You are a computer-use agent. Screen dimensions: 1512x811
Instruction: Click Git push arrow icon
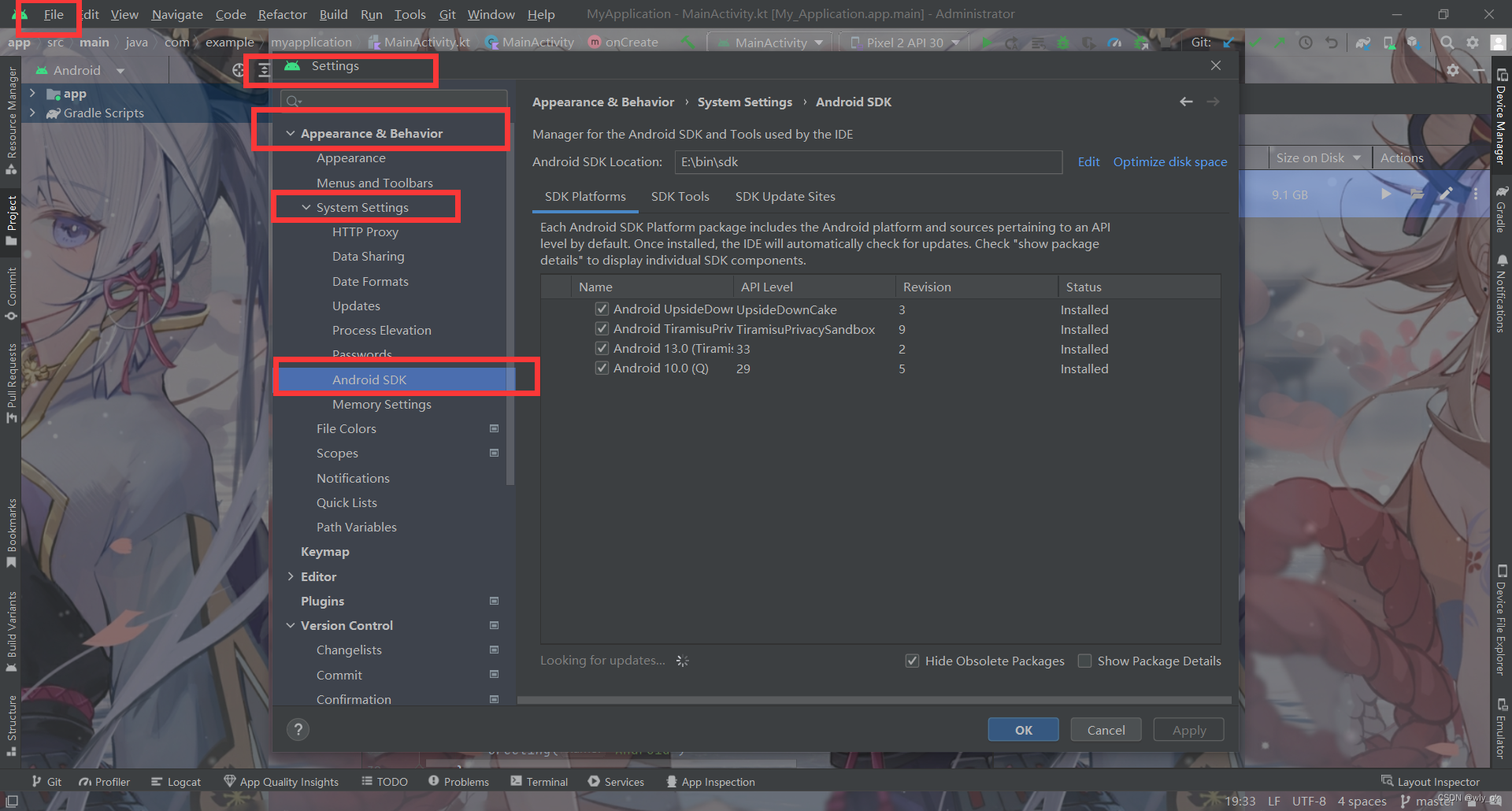coord(1280,43)
